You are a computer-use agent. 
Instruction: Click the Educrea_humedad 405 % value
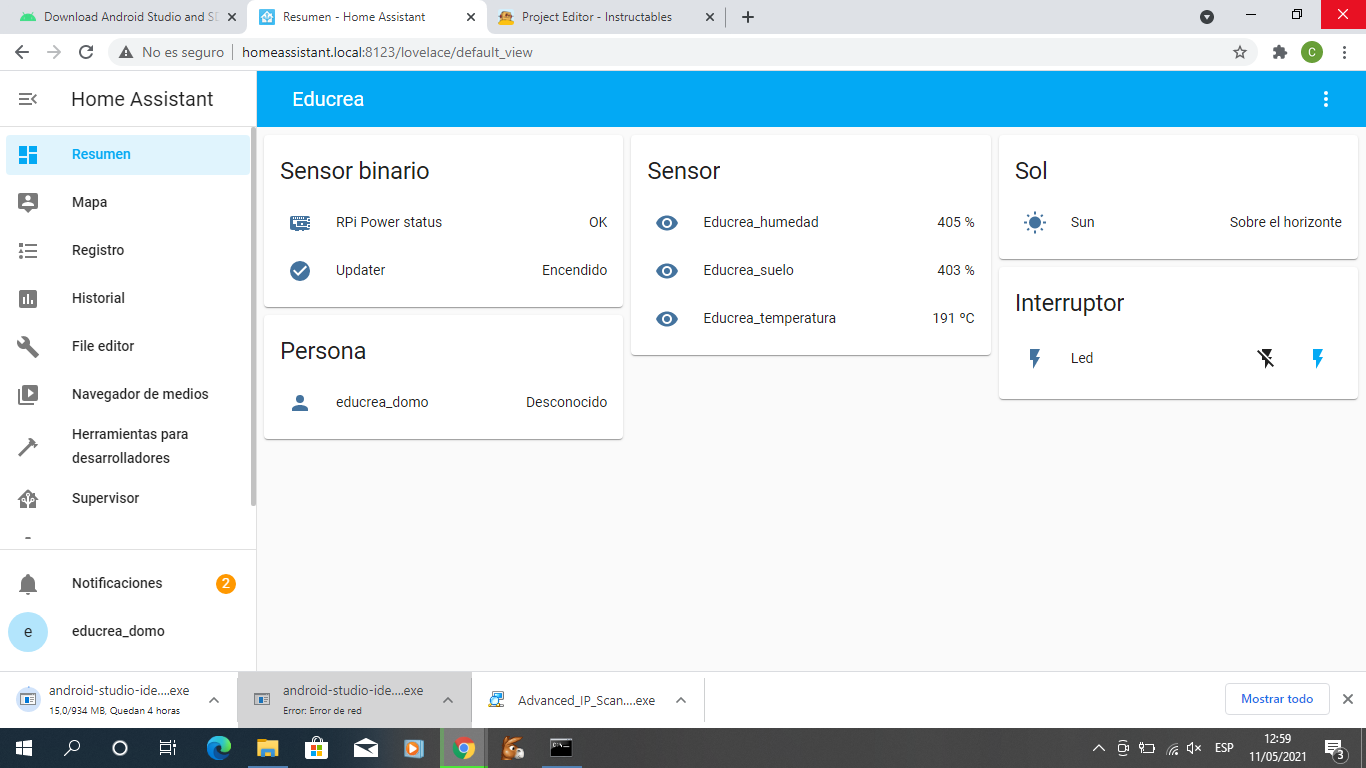956,222
